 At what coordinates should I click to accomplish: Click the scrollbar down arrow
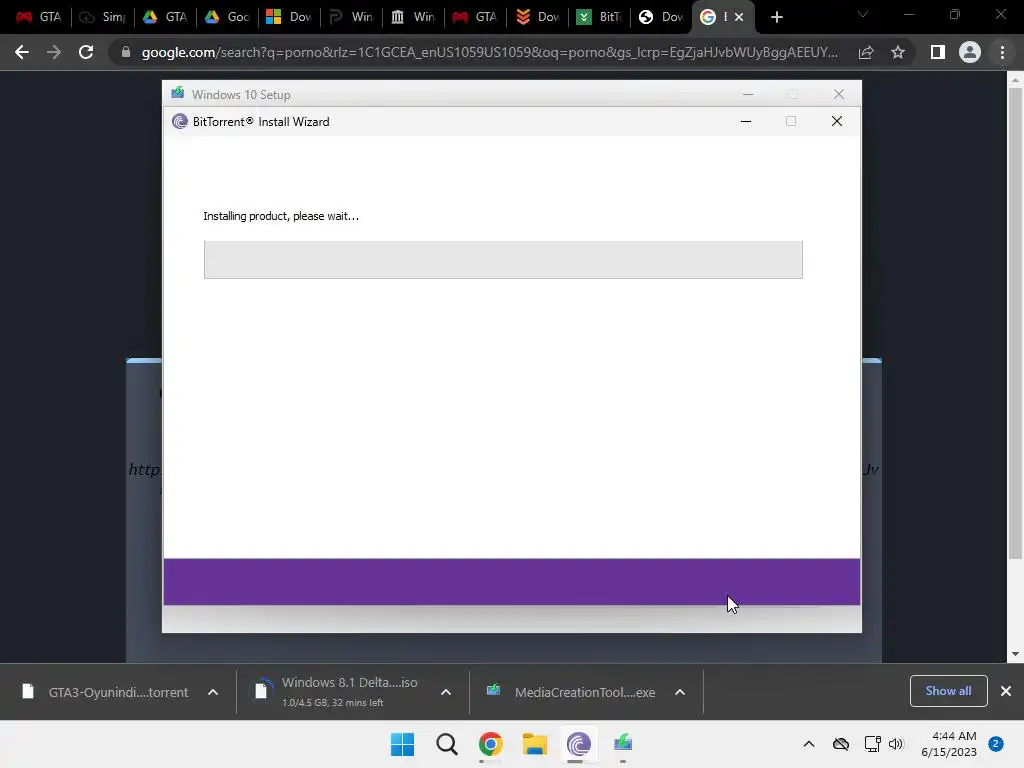(x=1015, y=654)
